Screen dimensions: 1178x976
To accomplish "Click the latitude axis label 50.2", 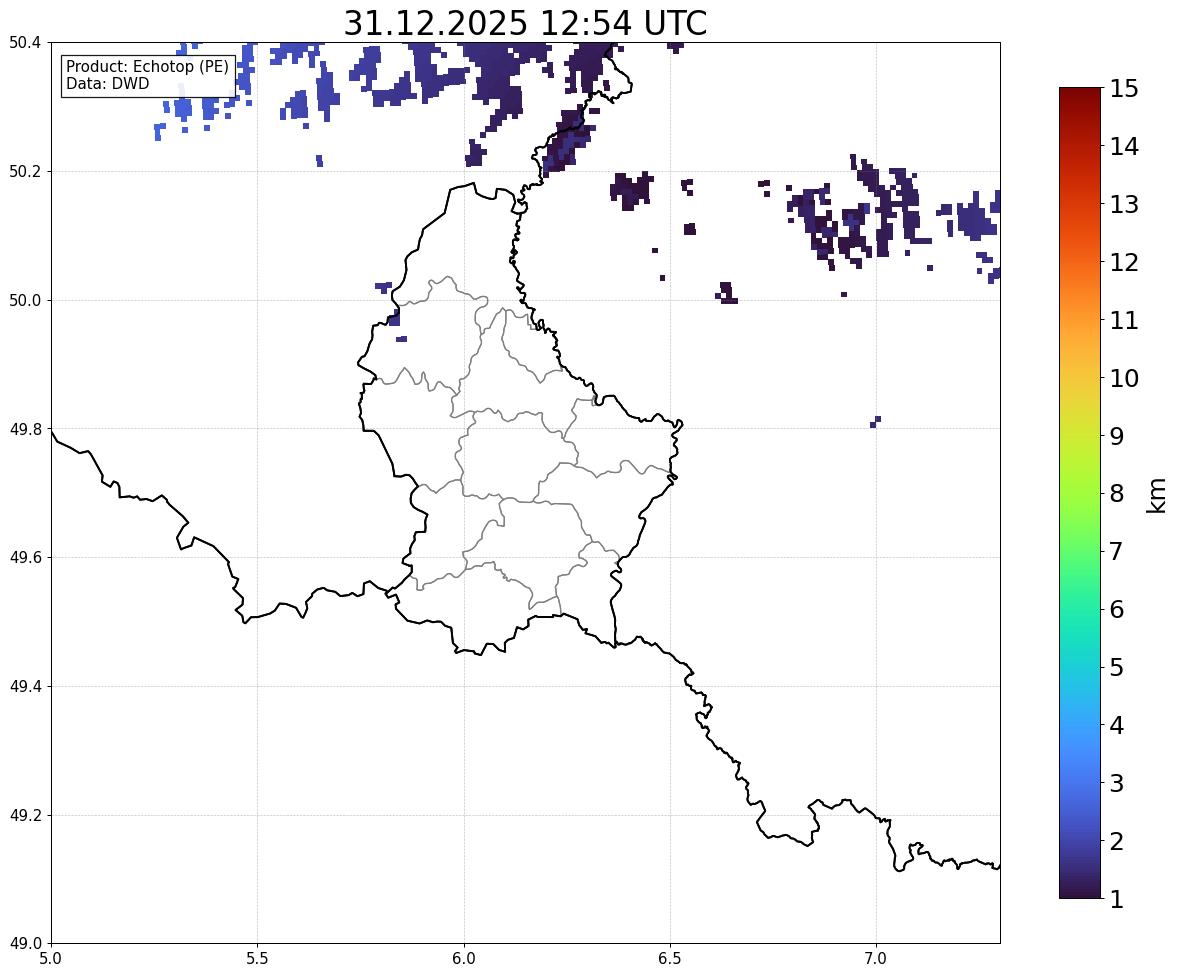I will point(24,171).
